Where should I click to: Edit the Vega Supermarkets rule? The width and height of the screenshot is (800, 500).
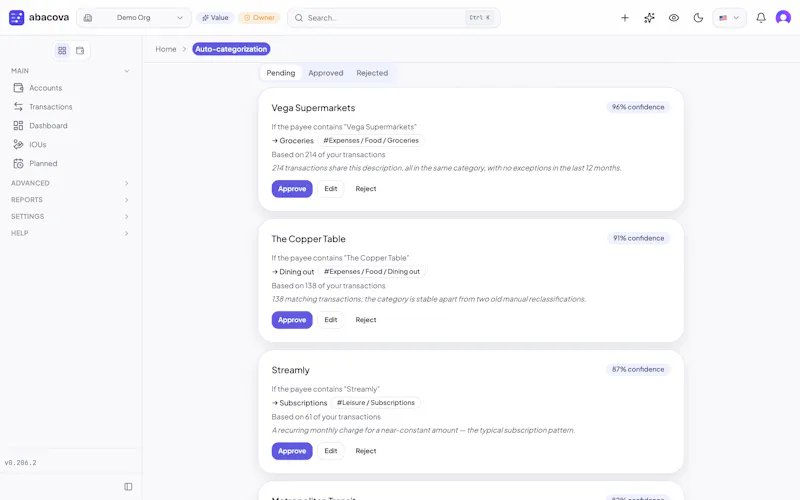[x=331, y=189]
